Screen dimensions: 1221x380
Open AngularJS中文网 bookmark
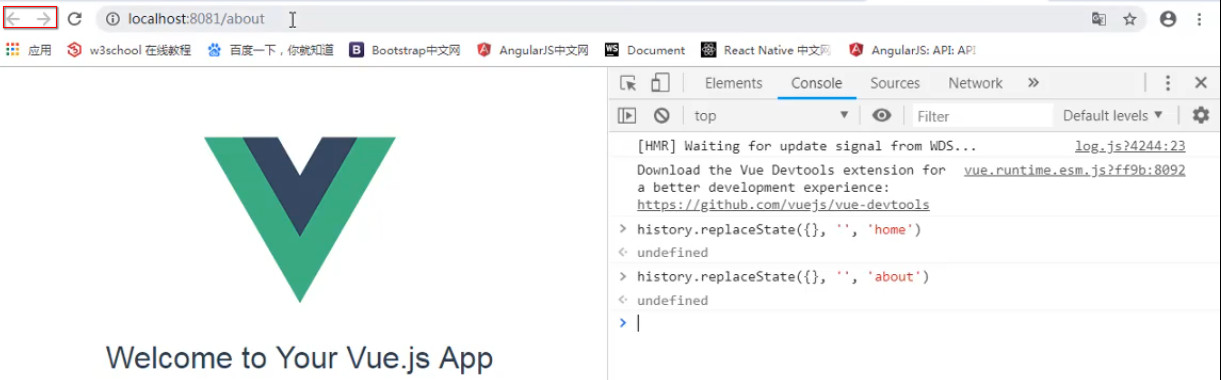point(533,50)
